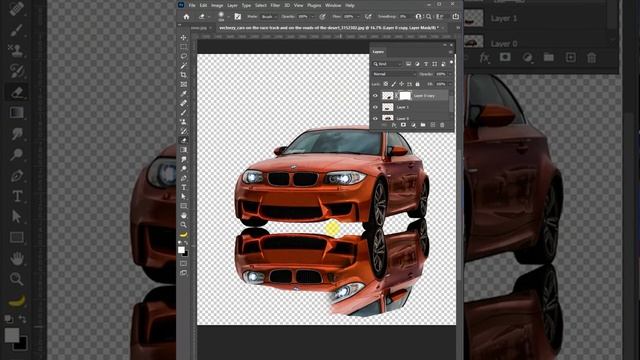Open the Opacity slider dropdown in options bar
The image size is (640, 360).
pos(313,17)
